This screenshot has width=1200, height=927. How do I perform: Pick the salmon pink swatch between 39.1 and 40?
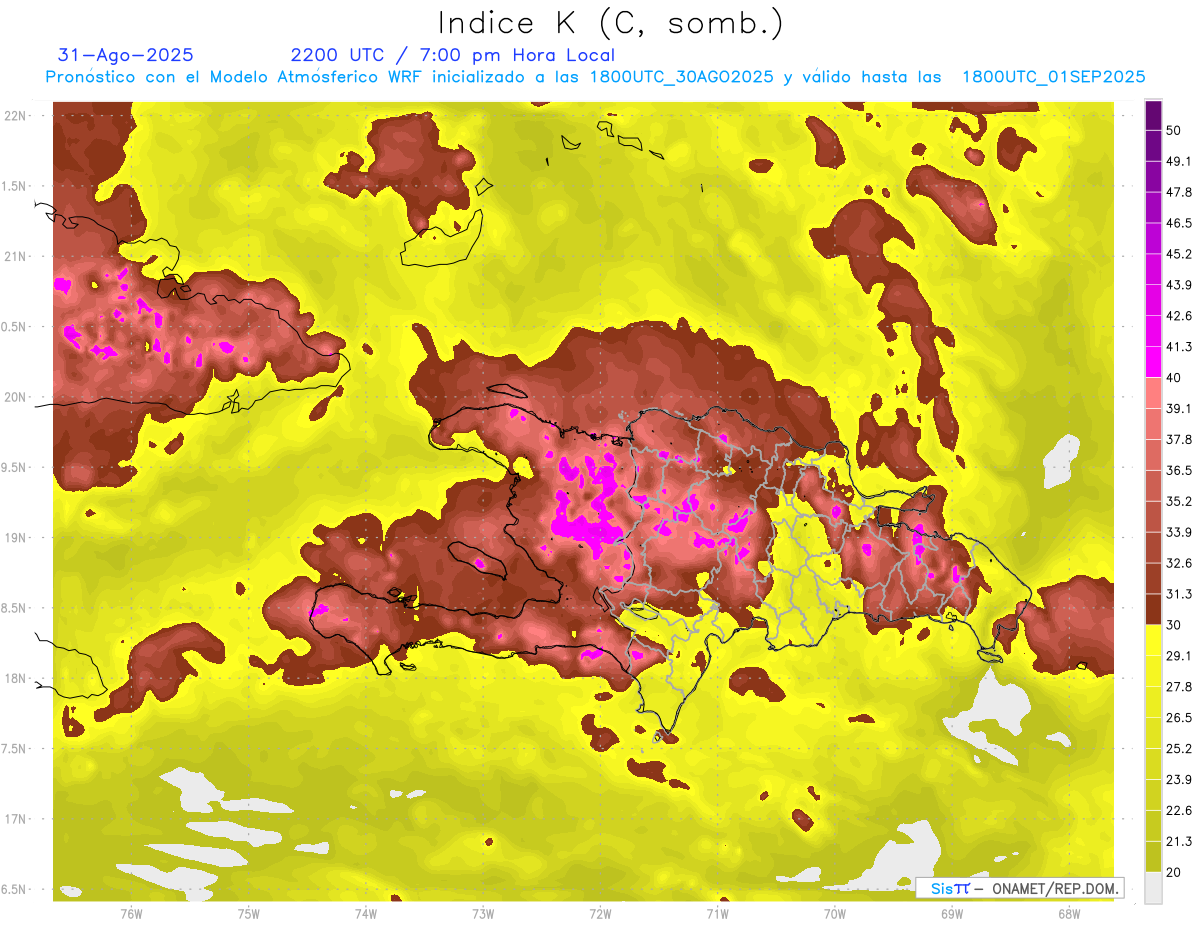pos(1153,393)
